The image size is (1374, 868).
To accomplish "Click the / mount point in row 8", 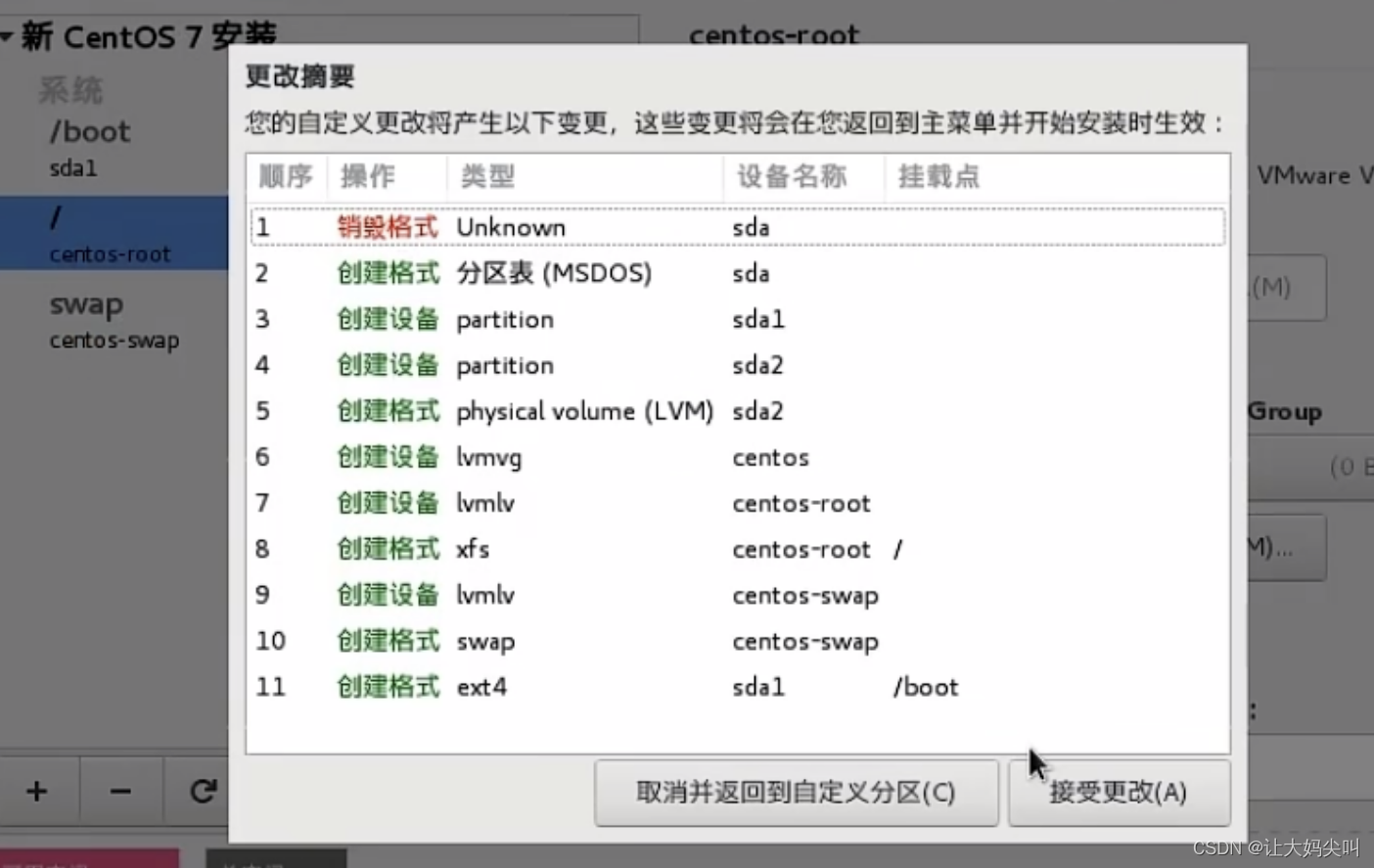I will (x=897, y=549).
